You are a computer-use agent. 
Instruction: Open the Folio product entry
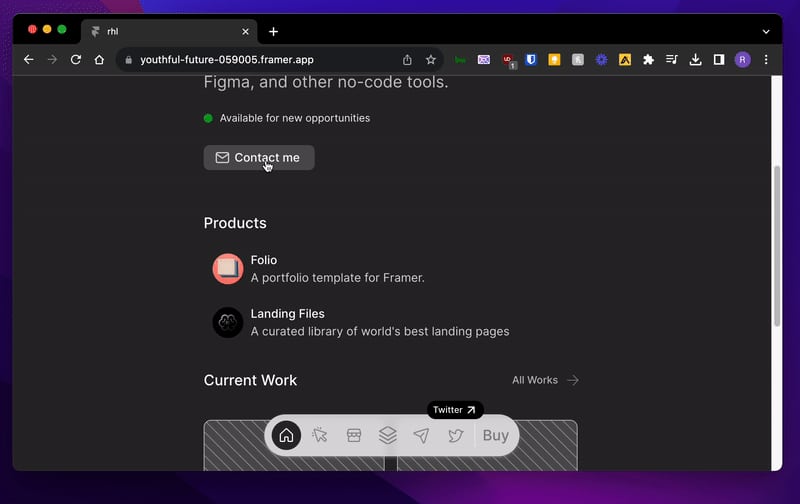click(319, 269)
